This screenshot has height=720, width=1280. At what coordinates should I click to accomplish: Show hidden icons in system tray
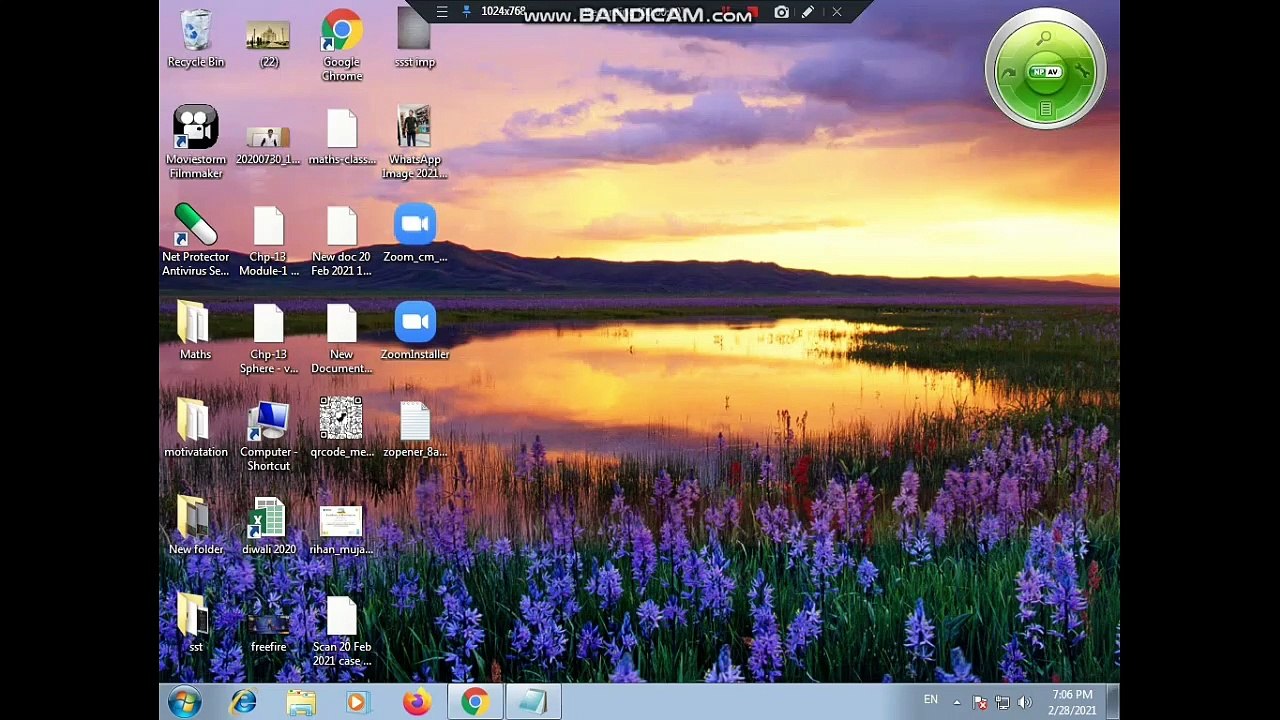click(957, 702)
